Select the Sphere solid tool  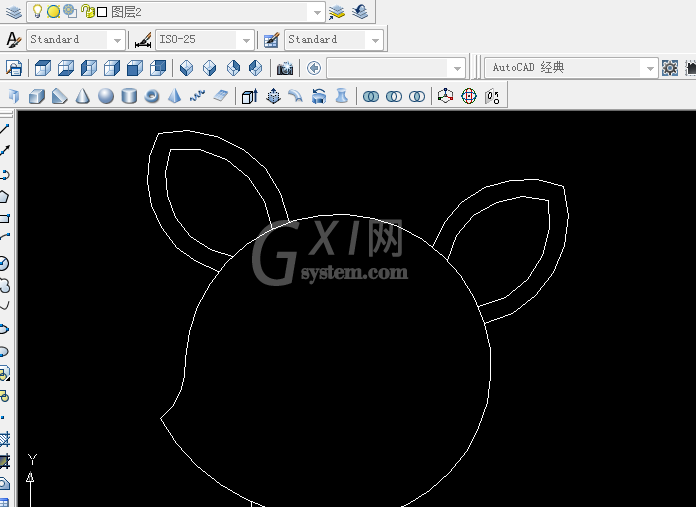tap(106, 96)
